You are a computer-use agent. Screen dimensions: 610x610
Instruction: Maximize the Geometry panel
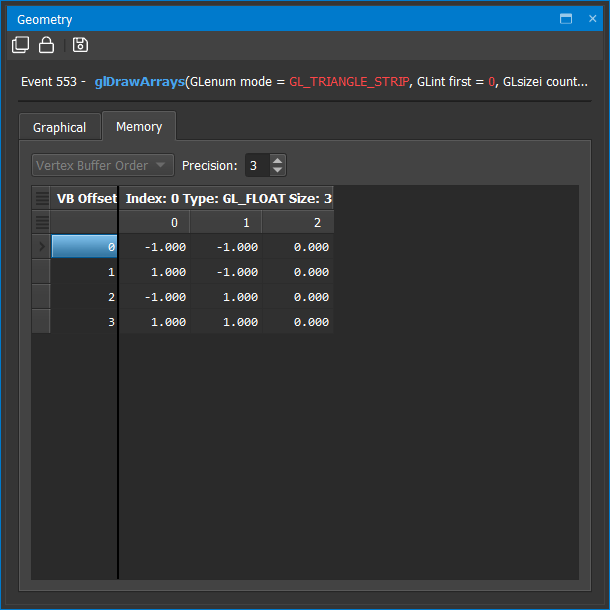coord(566,19)
